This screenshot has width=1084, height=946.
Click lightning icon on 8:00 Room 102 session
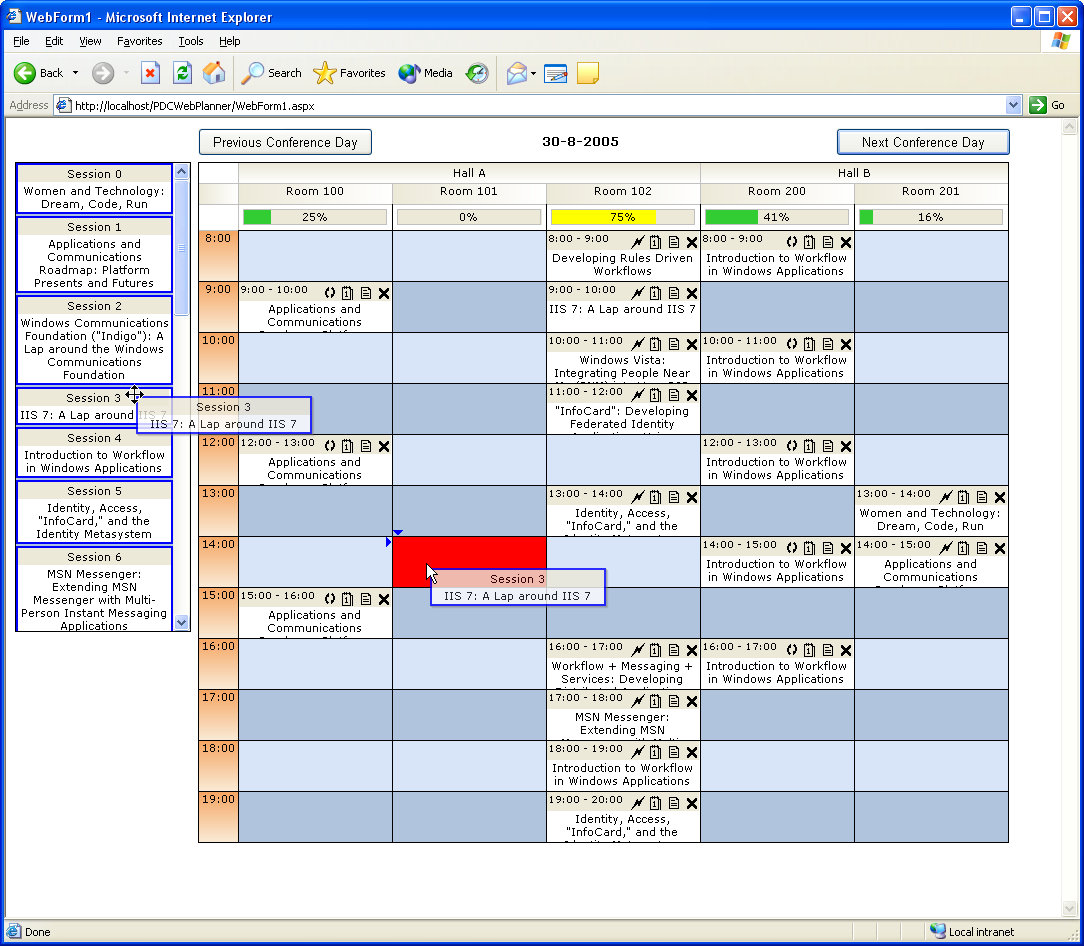click(637, 242)
